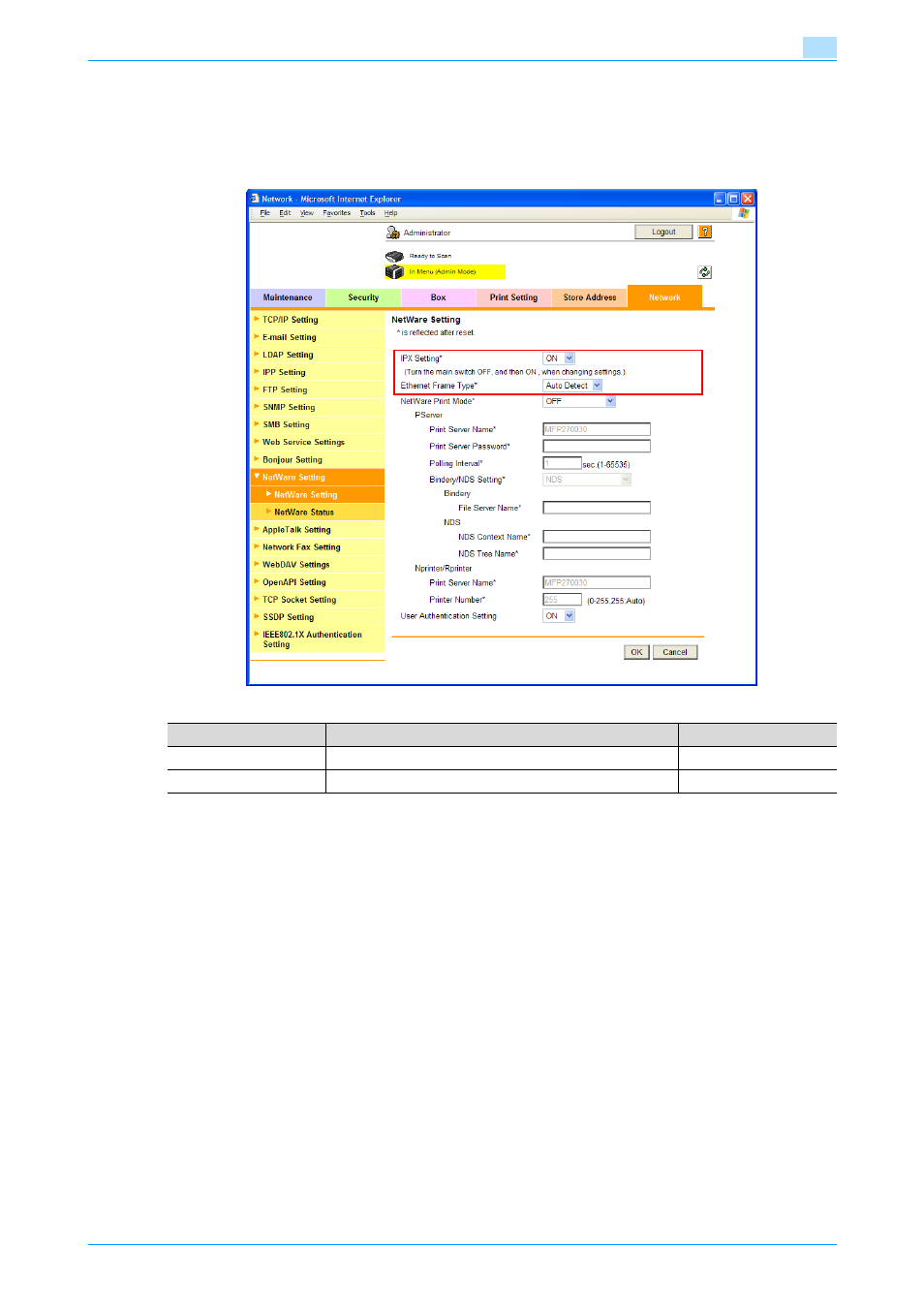This screenshot has width=924, height=1308.
Task: Click the NDS Tree Name field
Action: (x=597, y=554)
